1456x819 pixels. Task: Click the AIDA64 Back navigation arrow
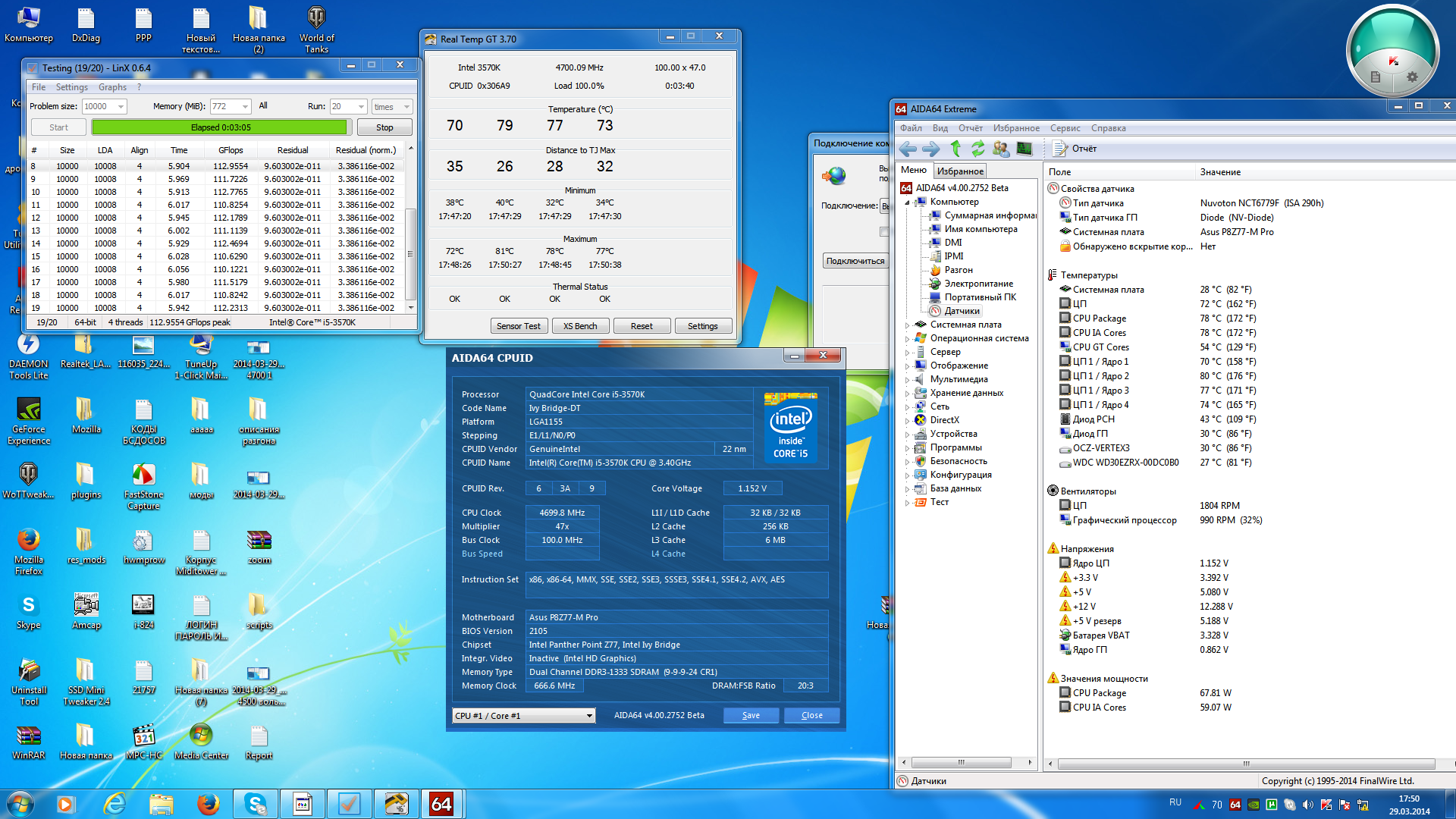[x=908, y=149]
